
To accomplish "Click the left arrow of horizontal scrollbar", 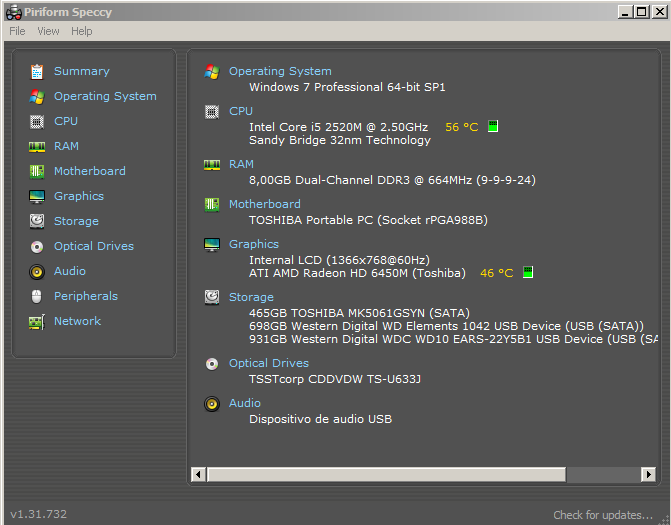I will (198, 474).
